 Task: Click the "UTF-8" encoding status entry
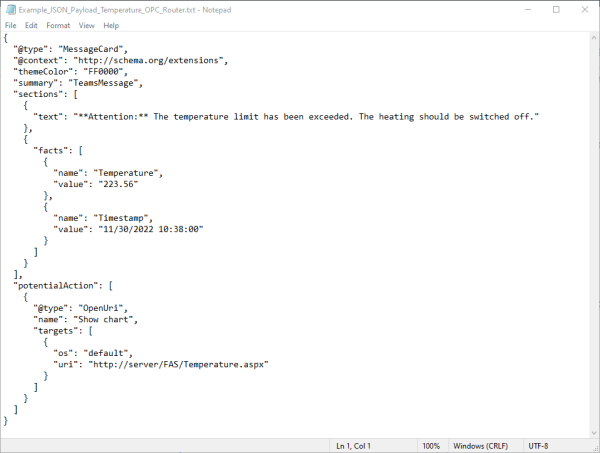[538, 446]
